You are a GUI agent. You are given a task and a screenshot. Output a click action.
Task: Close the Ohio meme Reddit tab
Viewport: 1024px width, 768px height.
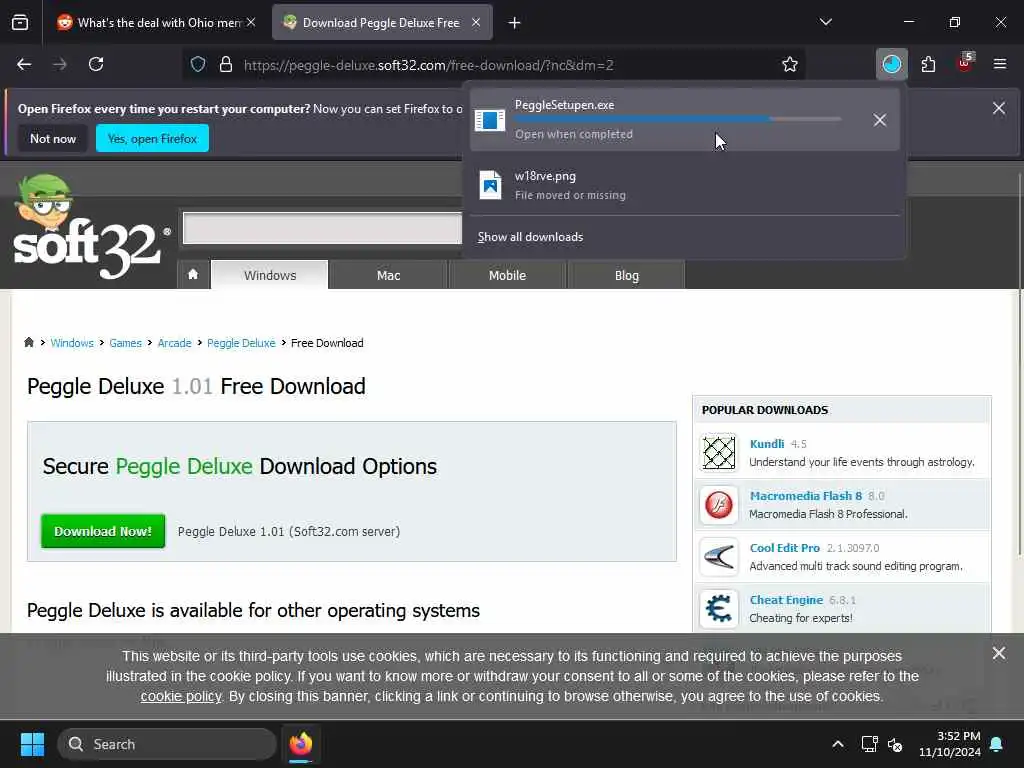251,22
